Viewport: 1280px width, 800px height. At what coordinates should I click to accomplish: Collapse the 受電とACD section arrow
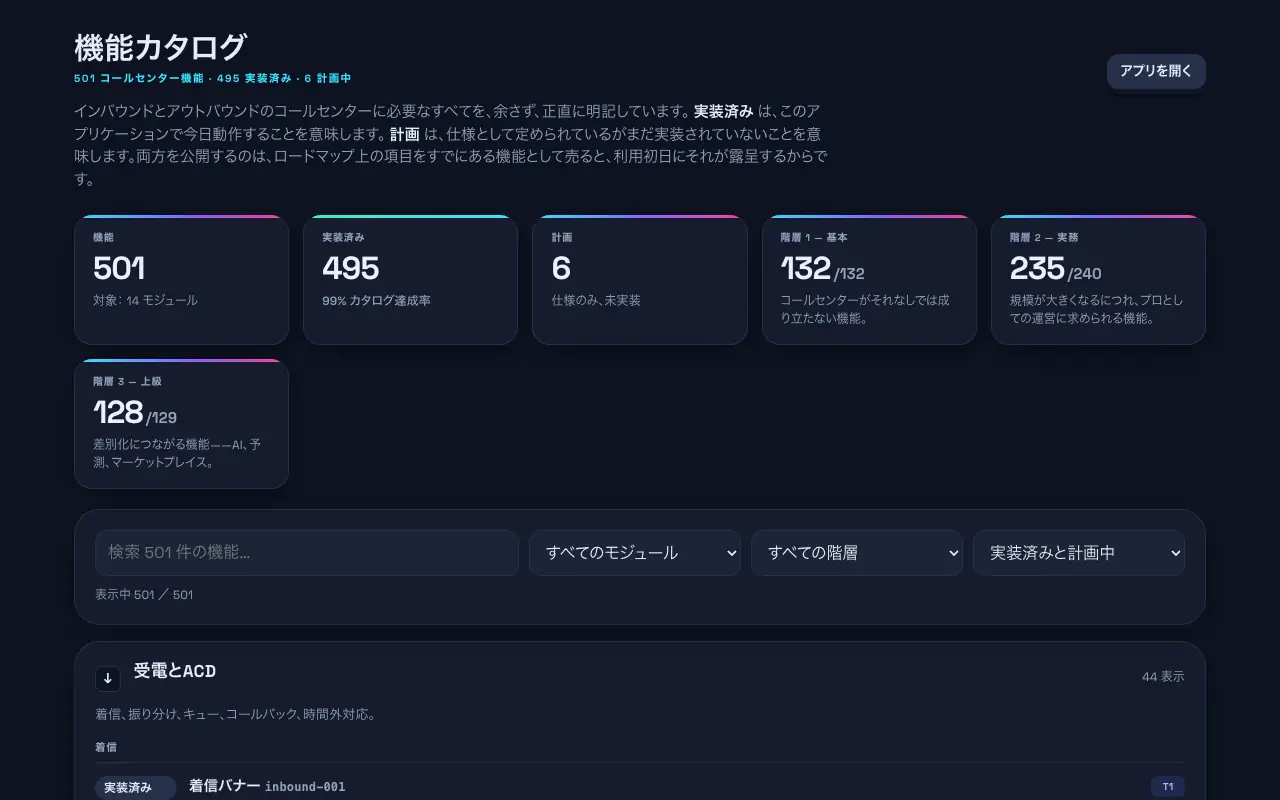click(x=108, y=679)
